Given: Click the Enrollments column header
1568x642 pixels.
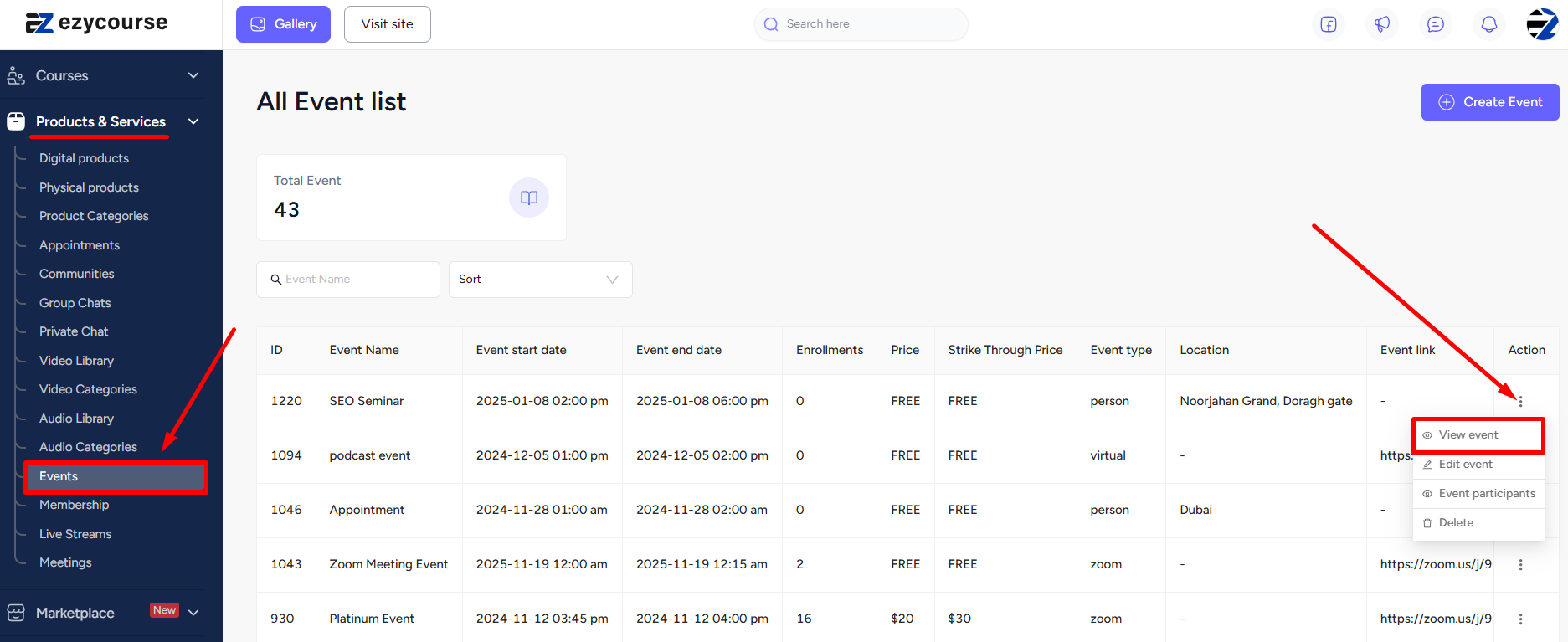Looking at the screenshot, I should click(830, 350).
